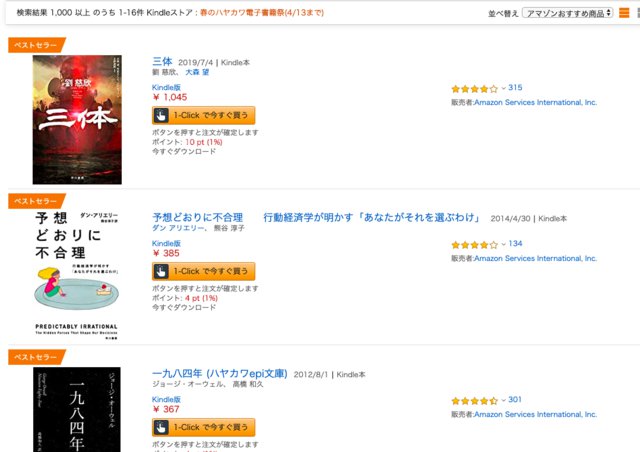Click the 1-Click buy icon for 三体
The width and height of the screenshot is (640, 452).
[x=160, y=114]
